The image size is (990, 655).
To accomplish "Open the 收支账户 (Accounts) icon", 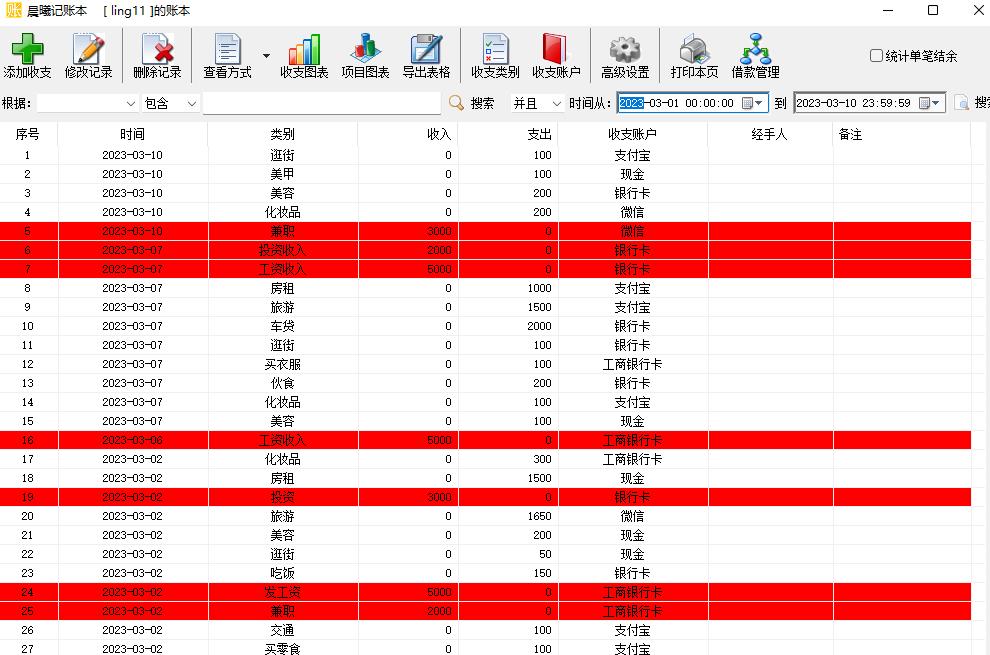I will [556, 55].
